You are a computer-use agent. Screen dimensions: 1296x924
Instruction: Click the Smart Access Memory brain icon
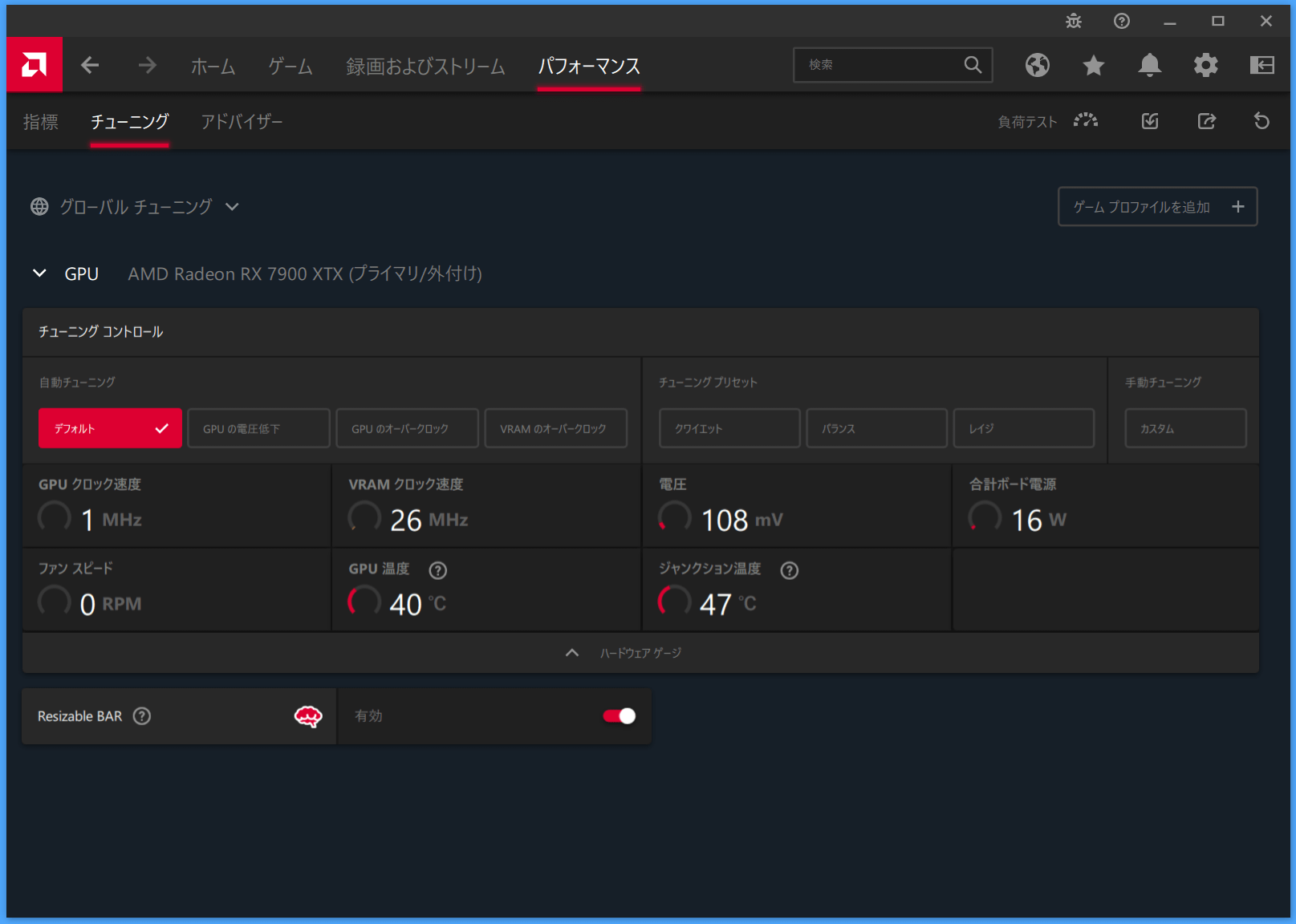tap(308, 716)
